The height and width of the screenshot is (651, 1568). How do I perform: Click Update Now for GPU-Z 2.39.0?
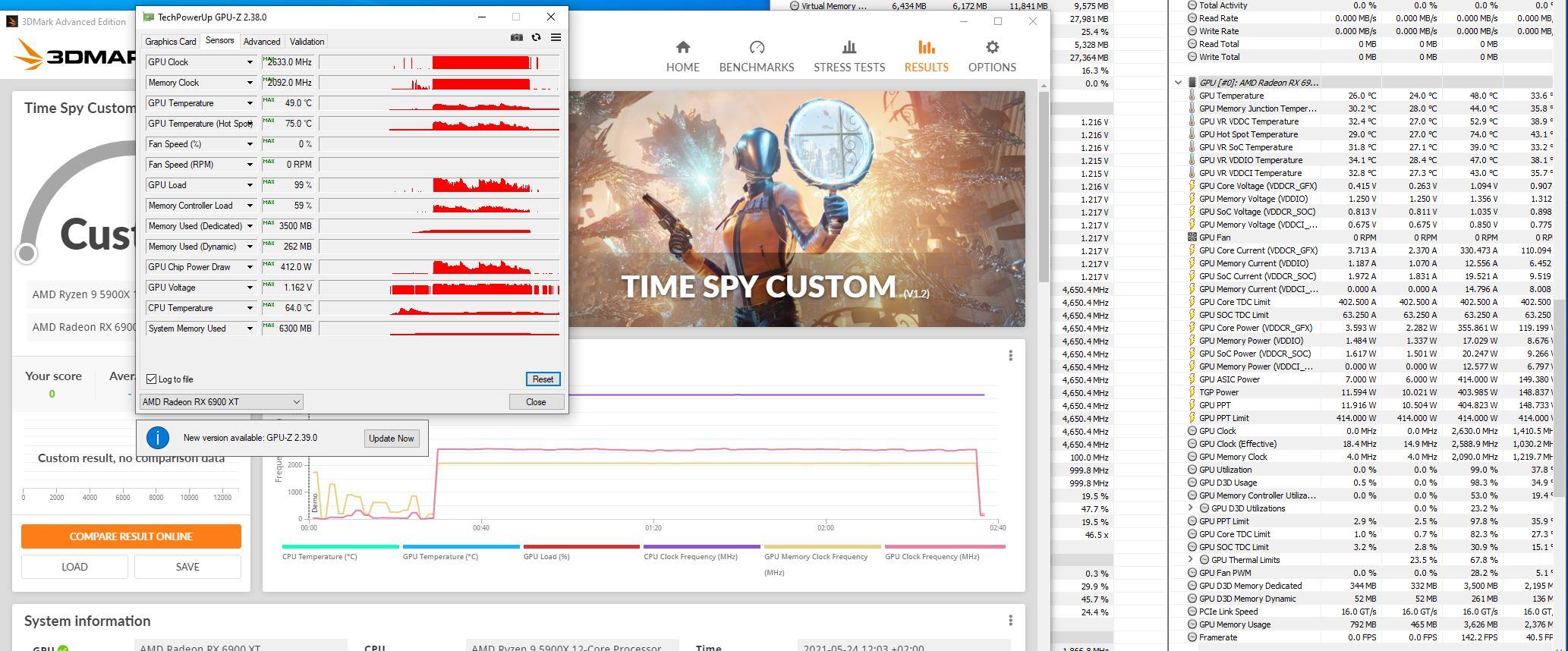coord(392,439)
